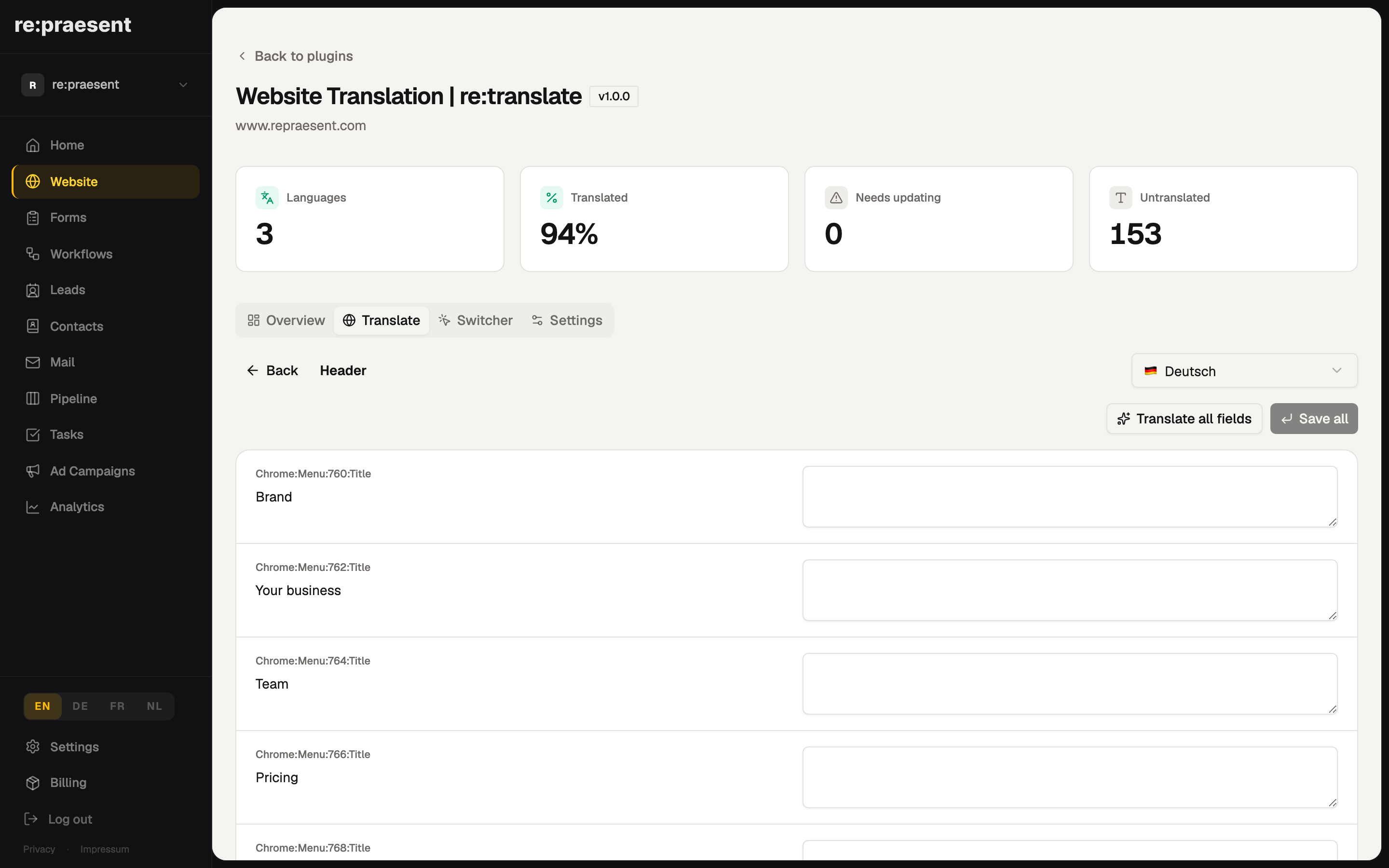This screenshot has width=1389, height=868.
Task: Go Back from Header section
Action: [272, 370]
